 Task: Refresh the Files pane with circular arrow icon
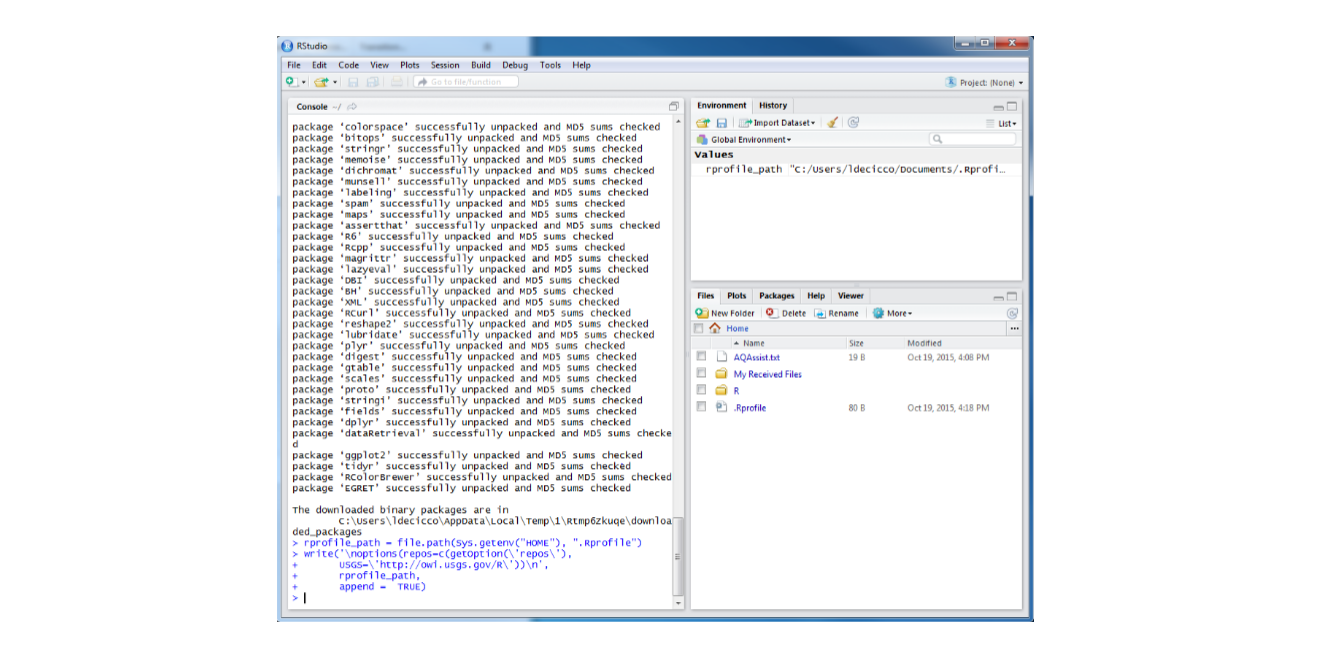click(x=1012, y=312)
